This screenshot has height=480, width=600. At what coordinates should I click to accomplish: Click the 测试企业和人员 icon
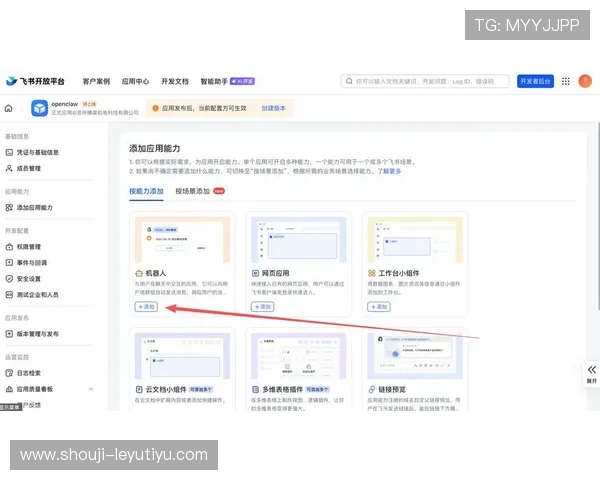coord(9,295)
